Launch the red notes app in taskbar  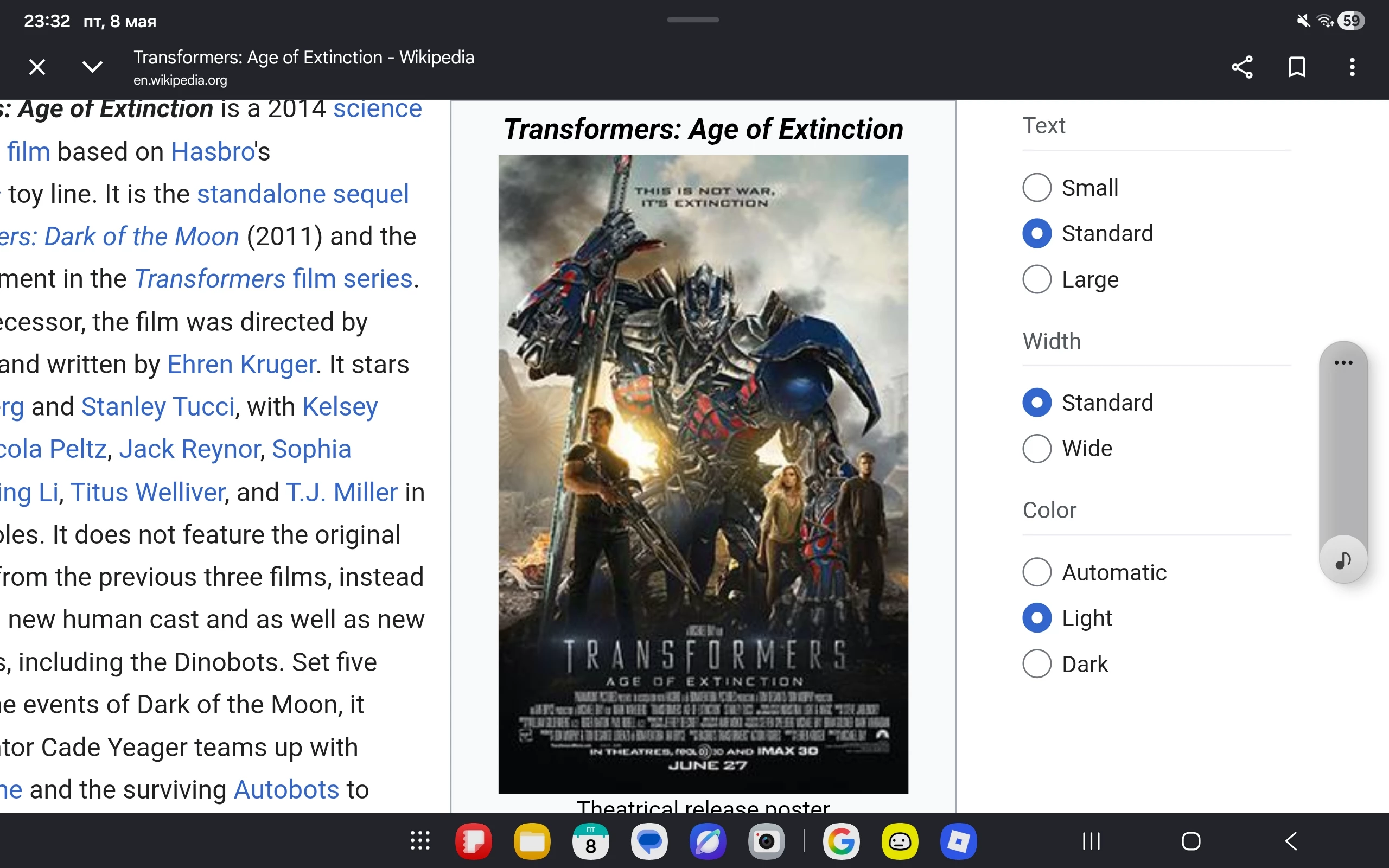coord(474,841)
